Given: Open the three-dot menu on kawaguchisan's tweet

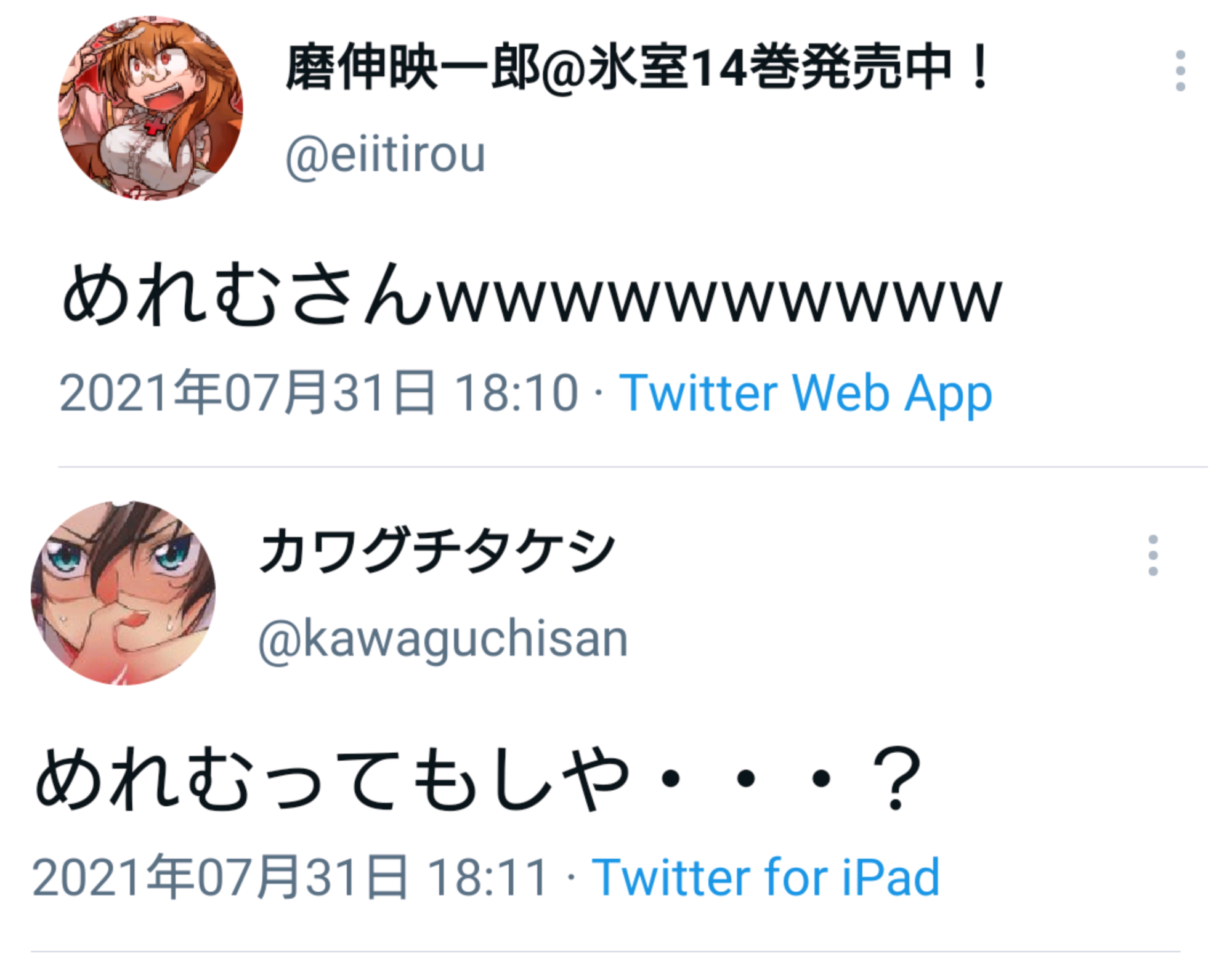Looking at the screenshot, I should [1153, 556].
